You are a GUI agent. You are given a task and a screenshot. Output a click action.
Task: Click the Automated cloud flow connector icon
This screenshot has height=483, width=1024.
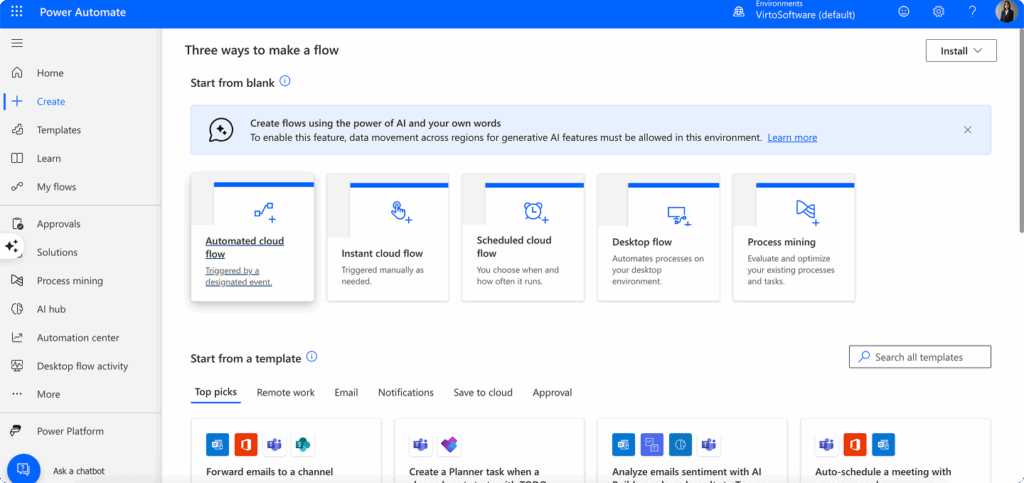tap(264, 211)
